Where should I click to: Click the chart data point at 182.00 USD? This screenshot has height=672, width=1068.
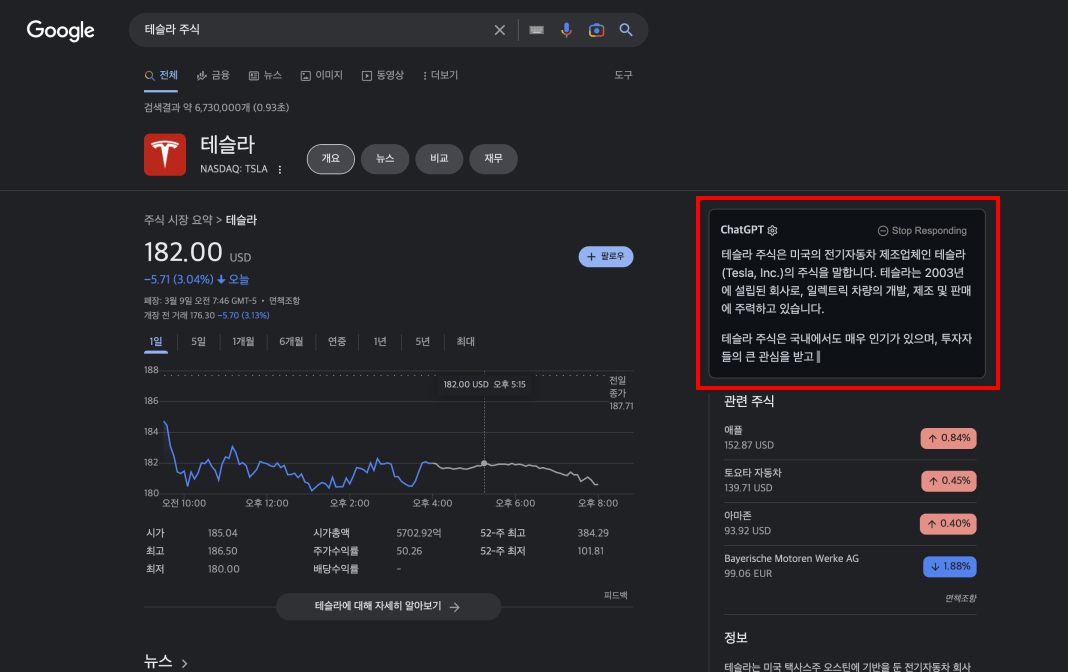pos(484,463)
